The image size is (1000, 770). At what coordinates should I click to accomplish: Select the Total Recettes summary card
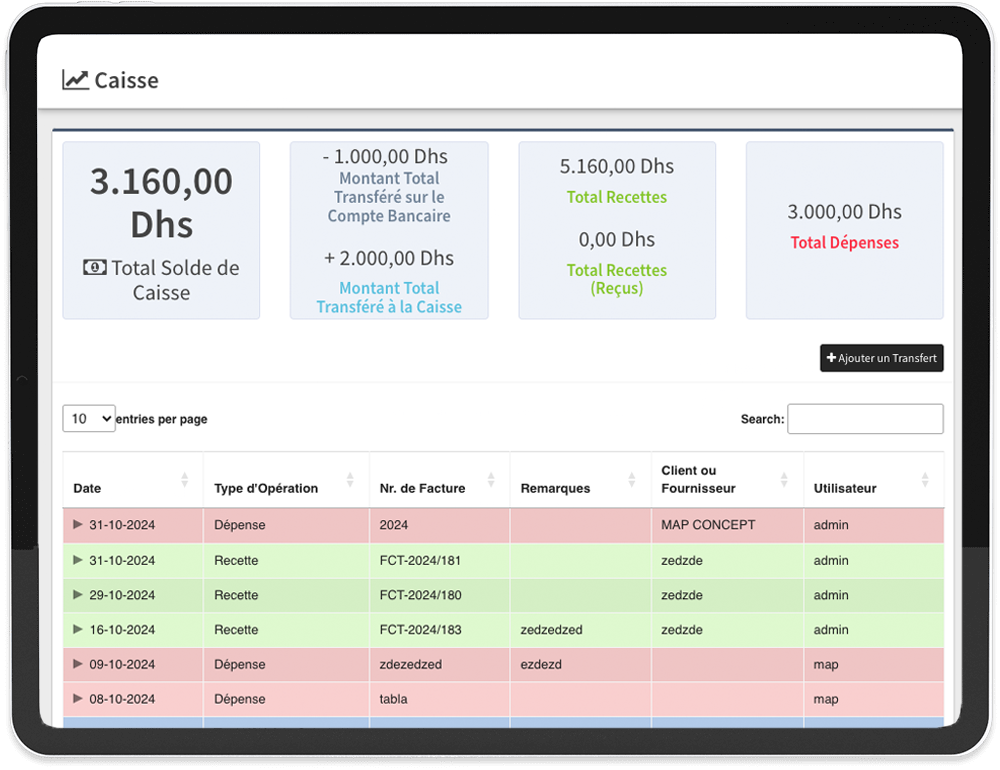pyautogui.click(x=616, y=230)
